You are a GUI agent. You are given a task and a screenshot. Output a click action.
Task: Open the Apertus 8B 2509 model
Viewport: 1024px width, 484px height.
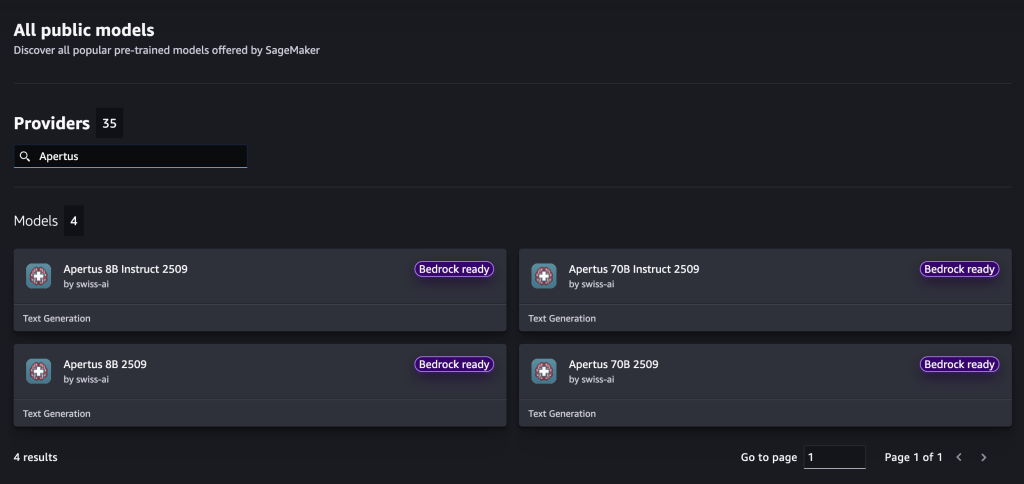click(x=105, y=365)
